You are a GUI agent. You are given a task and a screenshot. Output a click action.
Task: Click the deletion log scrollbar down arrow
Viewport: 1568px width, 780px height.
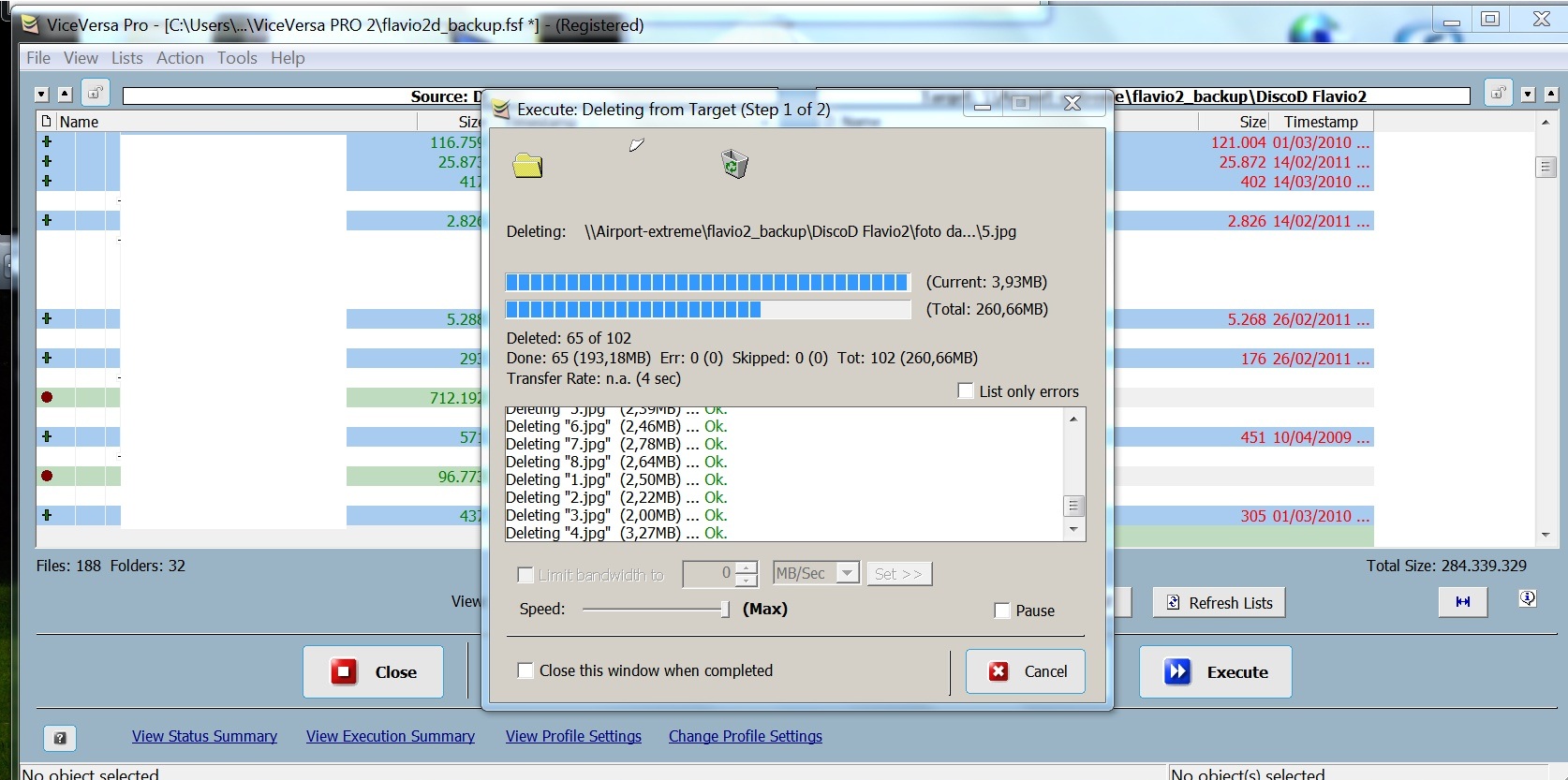1074,530
